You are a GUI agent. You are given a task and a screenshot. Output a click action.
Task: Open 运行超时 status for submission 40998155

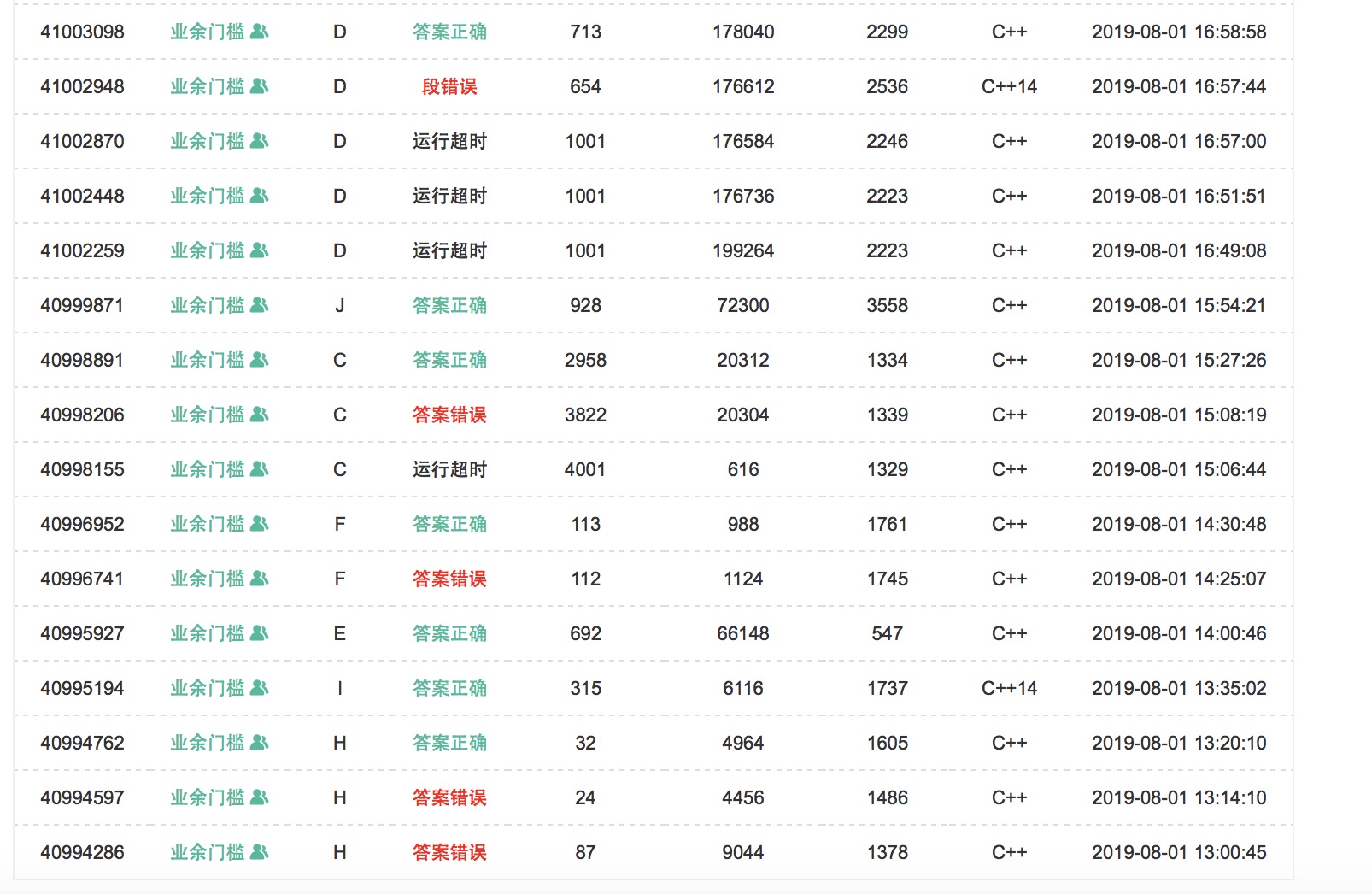coord(449,469)
